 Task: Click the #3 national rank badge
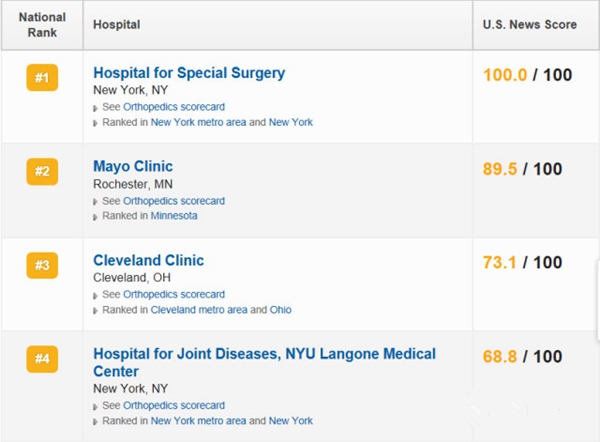coord(42,265)
